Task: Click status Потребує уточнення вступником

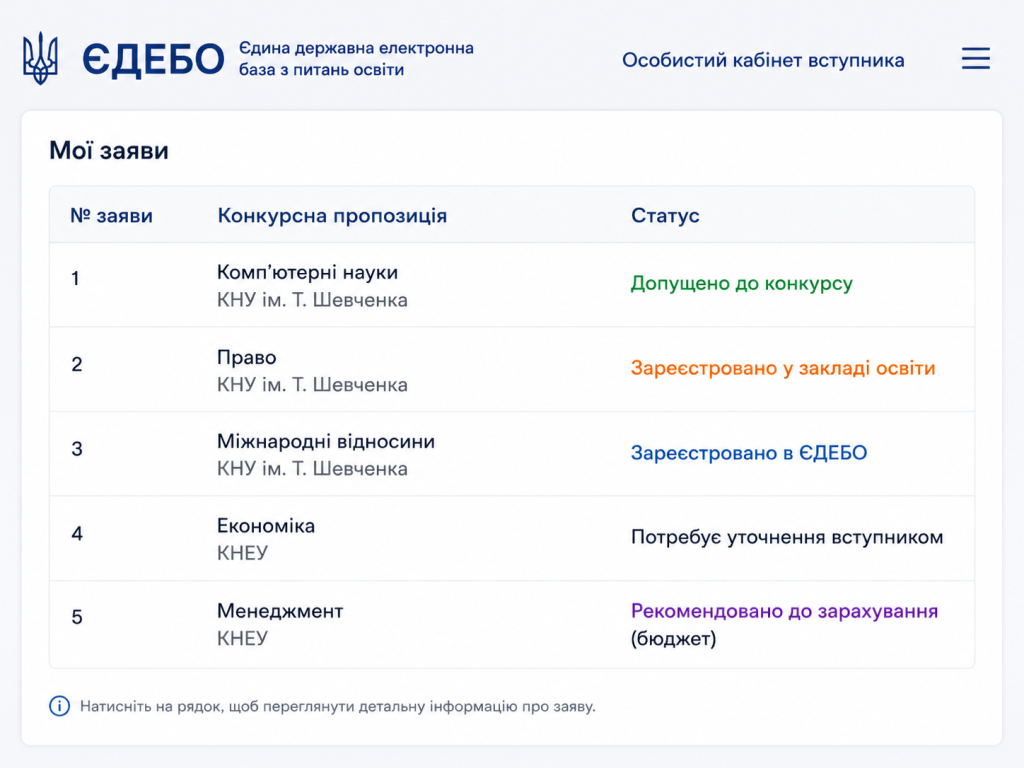Action: 787,537
